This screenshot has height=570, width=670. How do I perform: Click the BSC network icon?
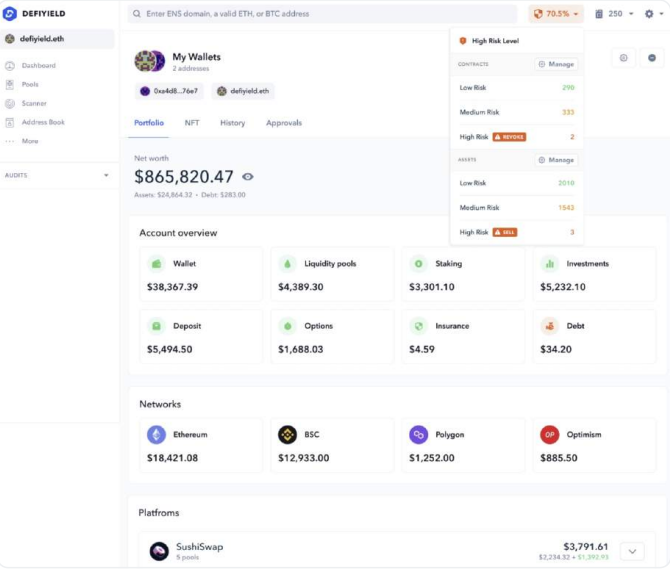coord(287,435)
